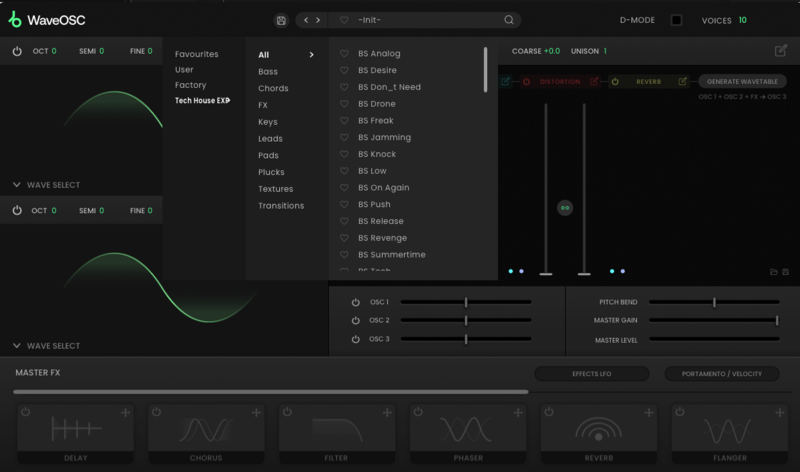Image resolution: width=800 pixels, height=472 pixels.
Task: Open the Portamento / Velocity panel
Action: 722,374
